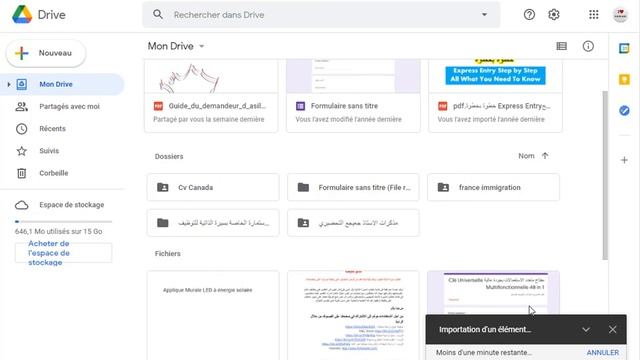Open the Mon Drive title dropdown
The width and height of the screenshot is (640, 360).
201,46
